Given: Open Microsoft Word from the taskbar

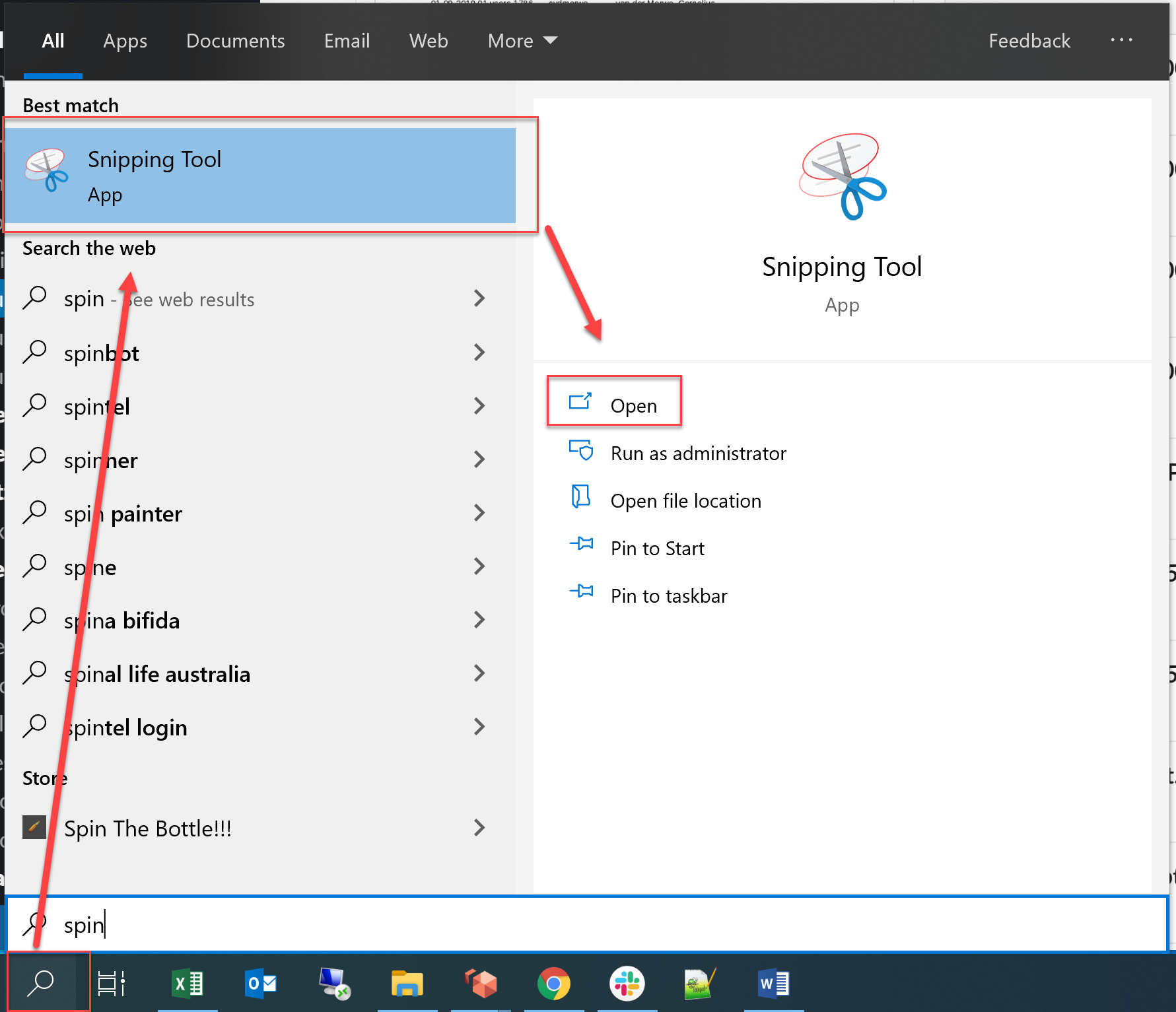Looking at the screenshot, I should coord(773,984).
